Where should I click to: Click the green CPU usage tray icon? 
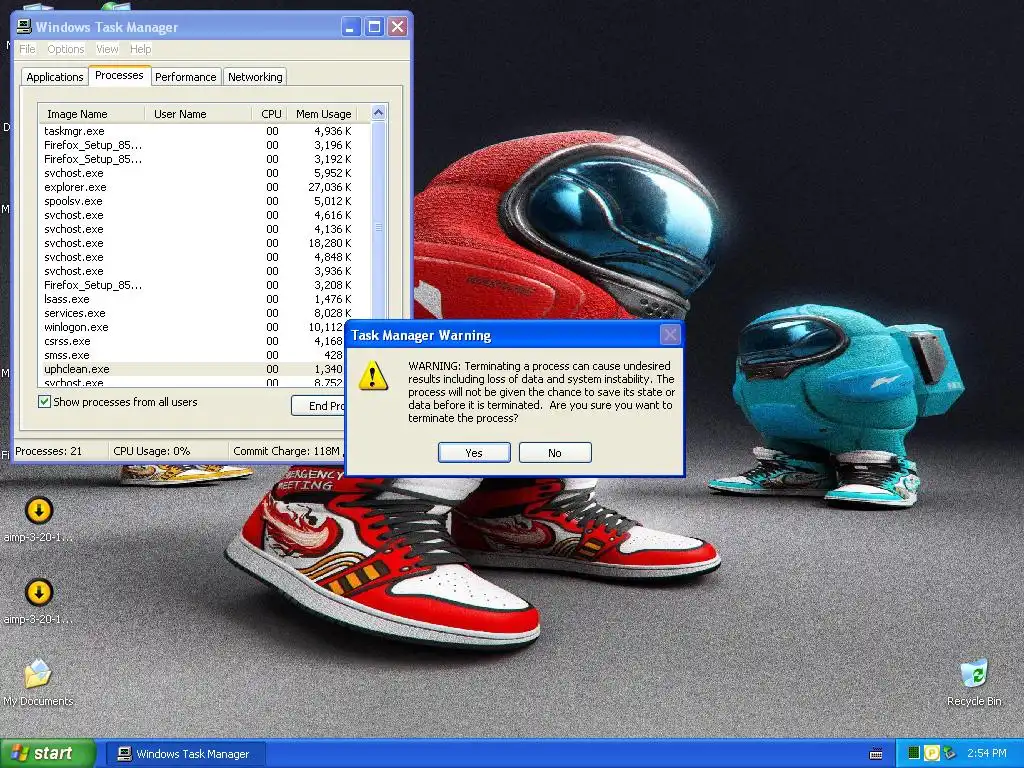(914, 753)
